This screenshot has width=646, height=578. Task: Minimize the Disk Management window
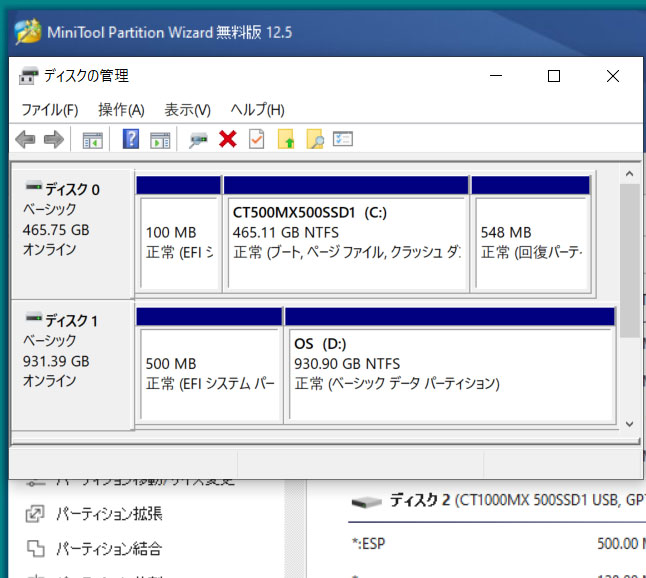(x=496, y=76)
